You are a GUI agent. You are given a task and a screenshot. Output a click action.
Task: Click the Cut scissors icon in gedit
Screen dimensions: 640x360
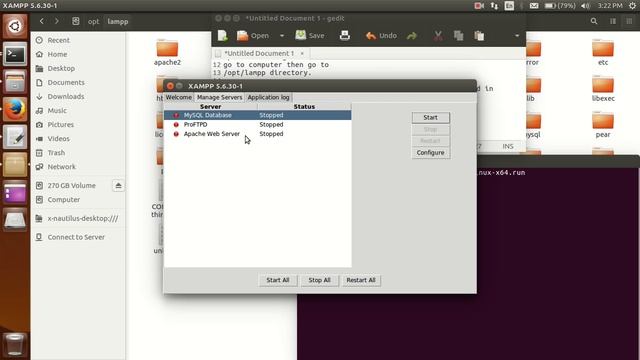(x=438, y=36)
